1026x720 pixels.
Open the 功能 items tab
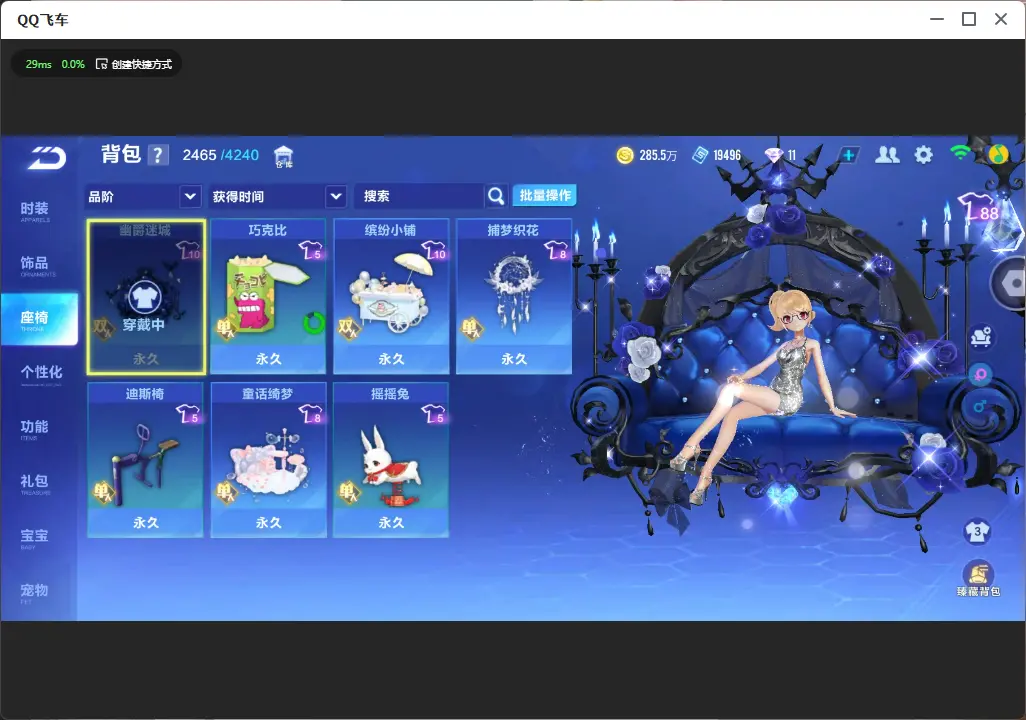35,429
